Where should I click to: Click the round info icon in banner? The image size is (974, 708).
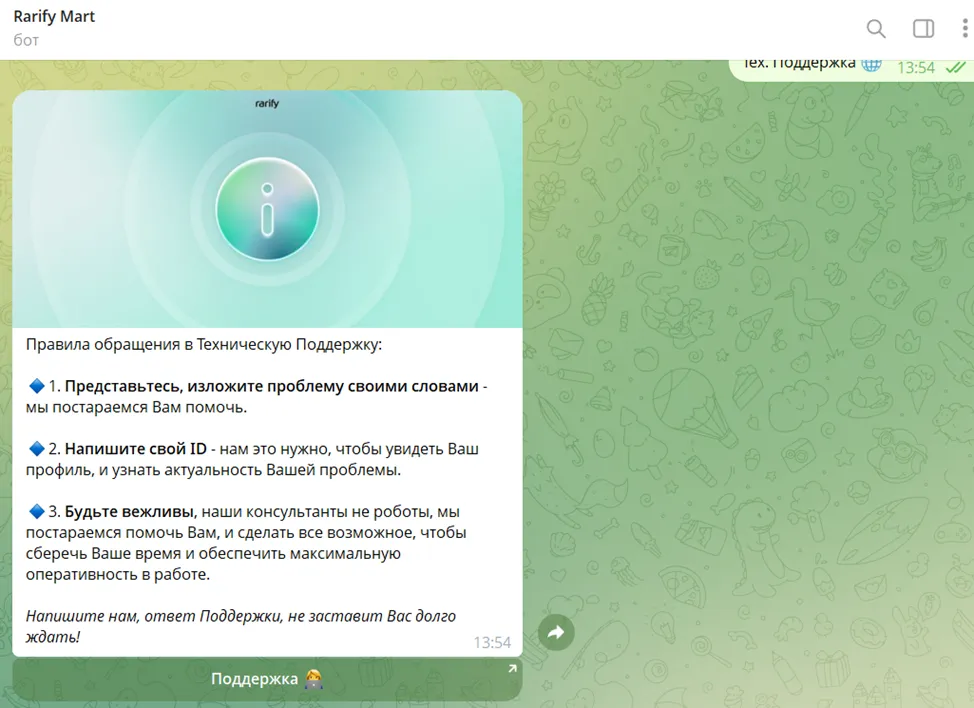[x=267, y=209]
